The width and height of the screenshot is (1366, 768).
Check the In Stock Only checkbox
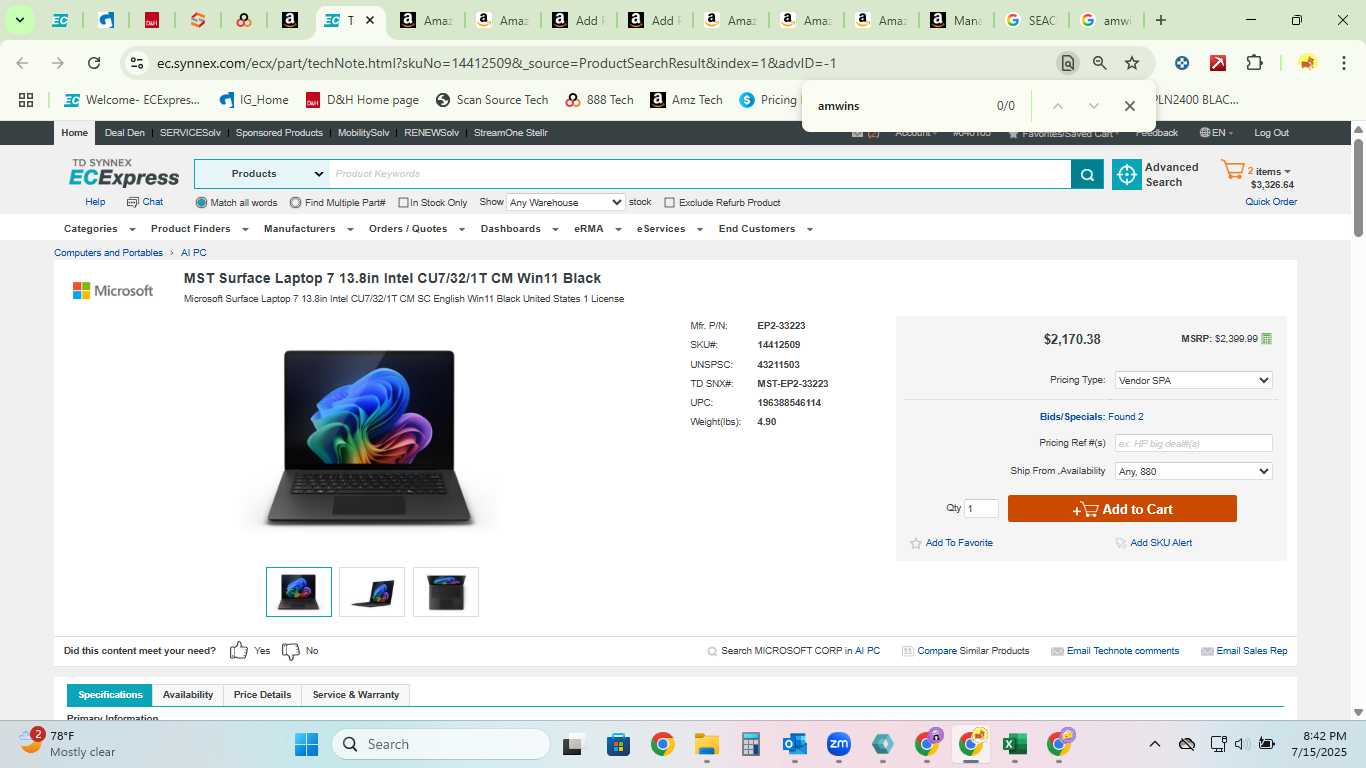pos(403,203)
